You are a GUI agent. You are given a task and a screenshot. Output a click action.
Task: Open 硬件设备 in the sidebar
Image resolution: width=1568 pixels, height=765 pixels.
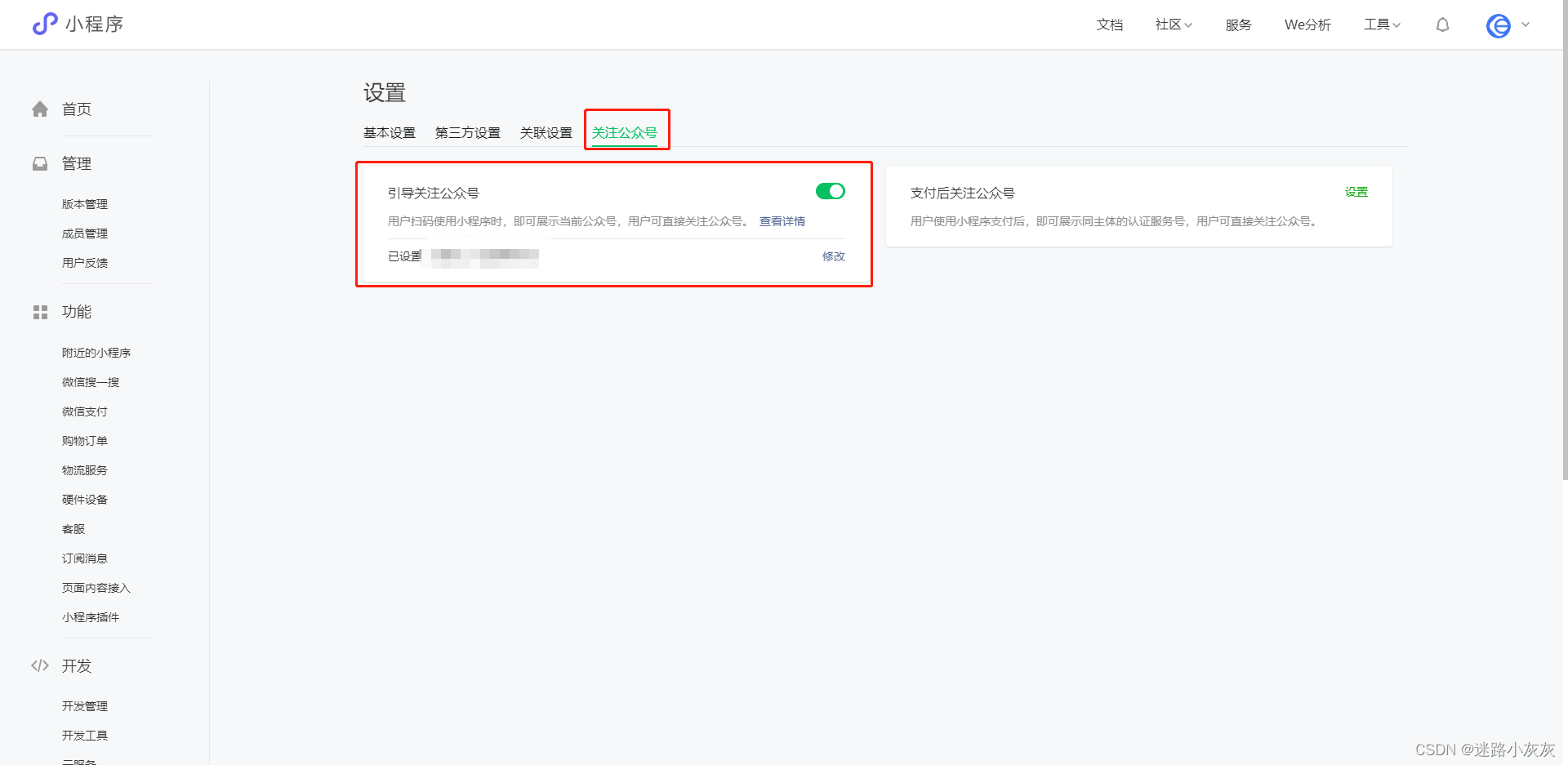click(85, 500)
